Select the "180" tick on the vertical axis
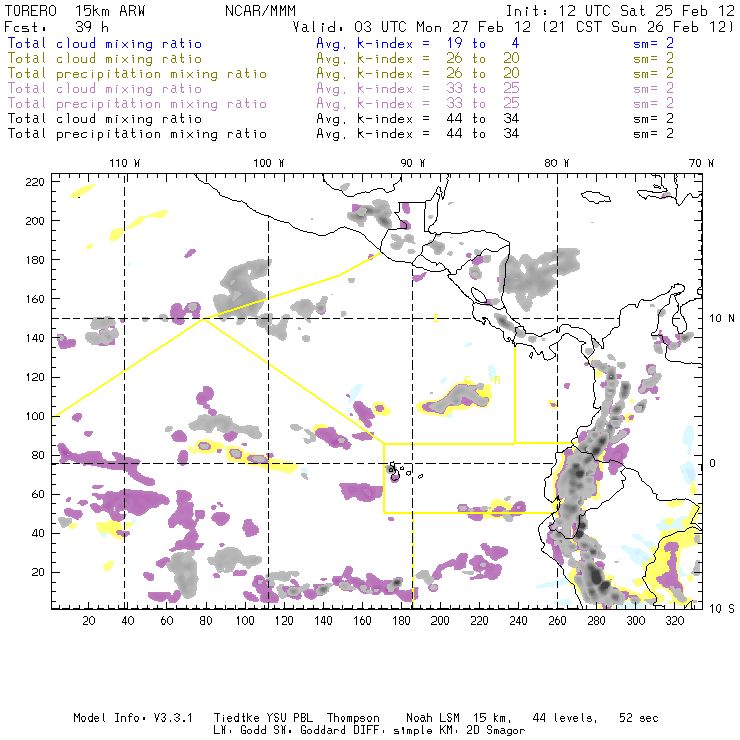The width and height of the screenshot is (740, 740). [34, 260]
